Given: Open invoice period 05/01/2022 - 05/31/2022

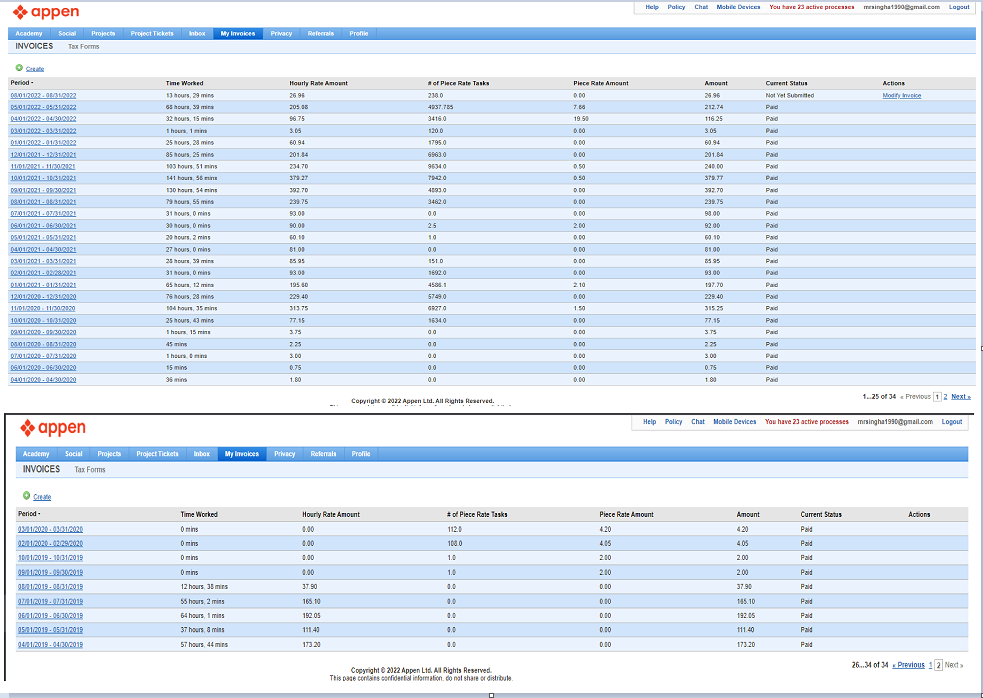Looking at the screenshot, I should (43, 107).
